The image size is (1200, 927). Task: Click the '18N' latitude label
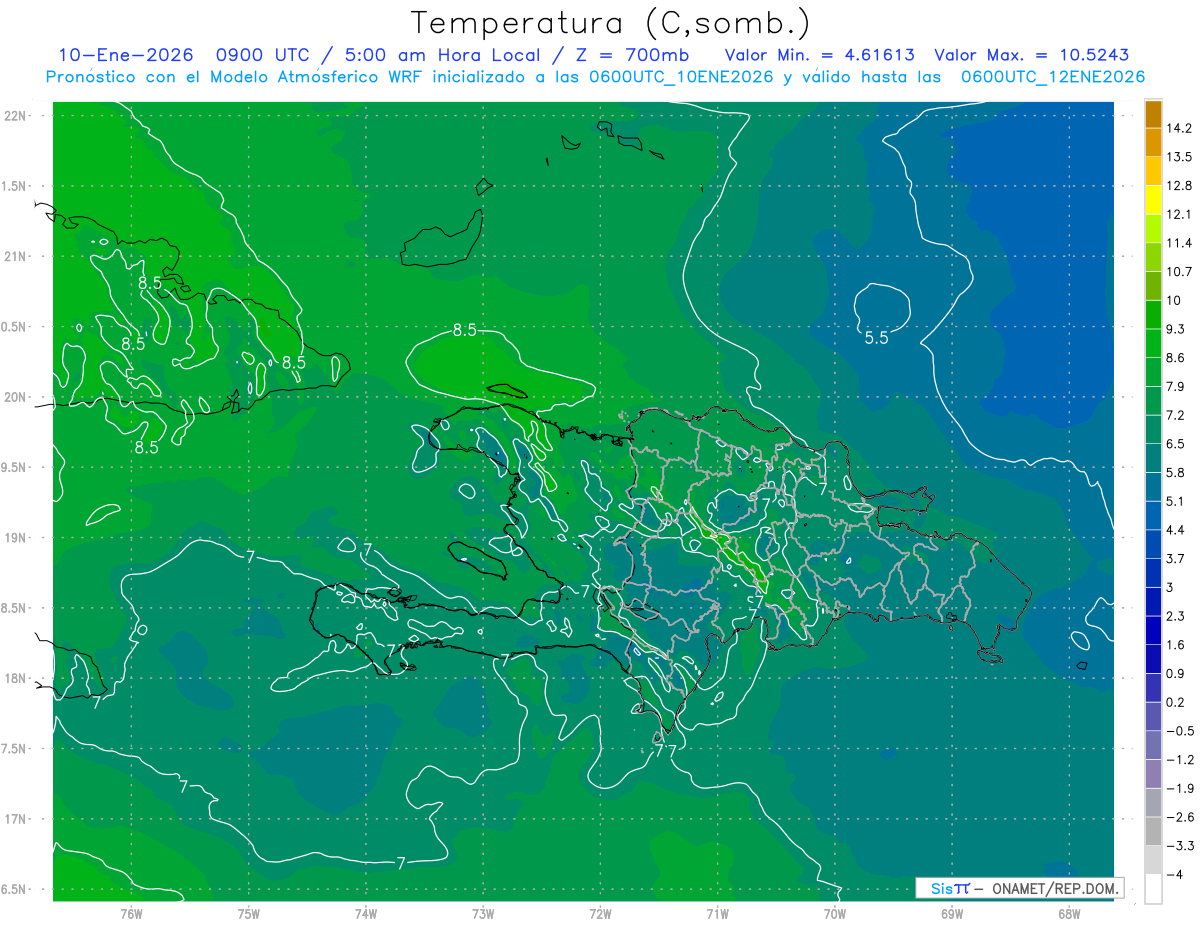(x=16, y=678)
